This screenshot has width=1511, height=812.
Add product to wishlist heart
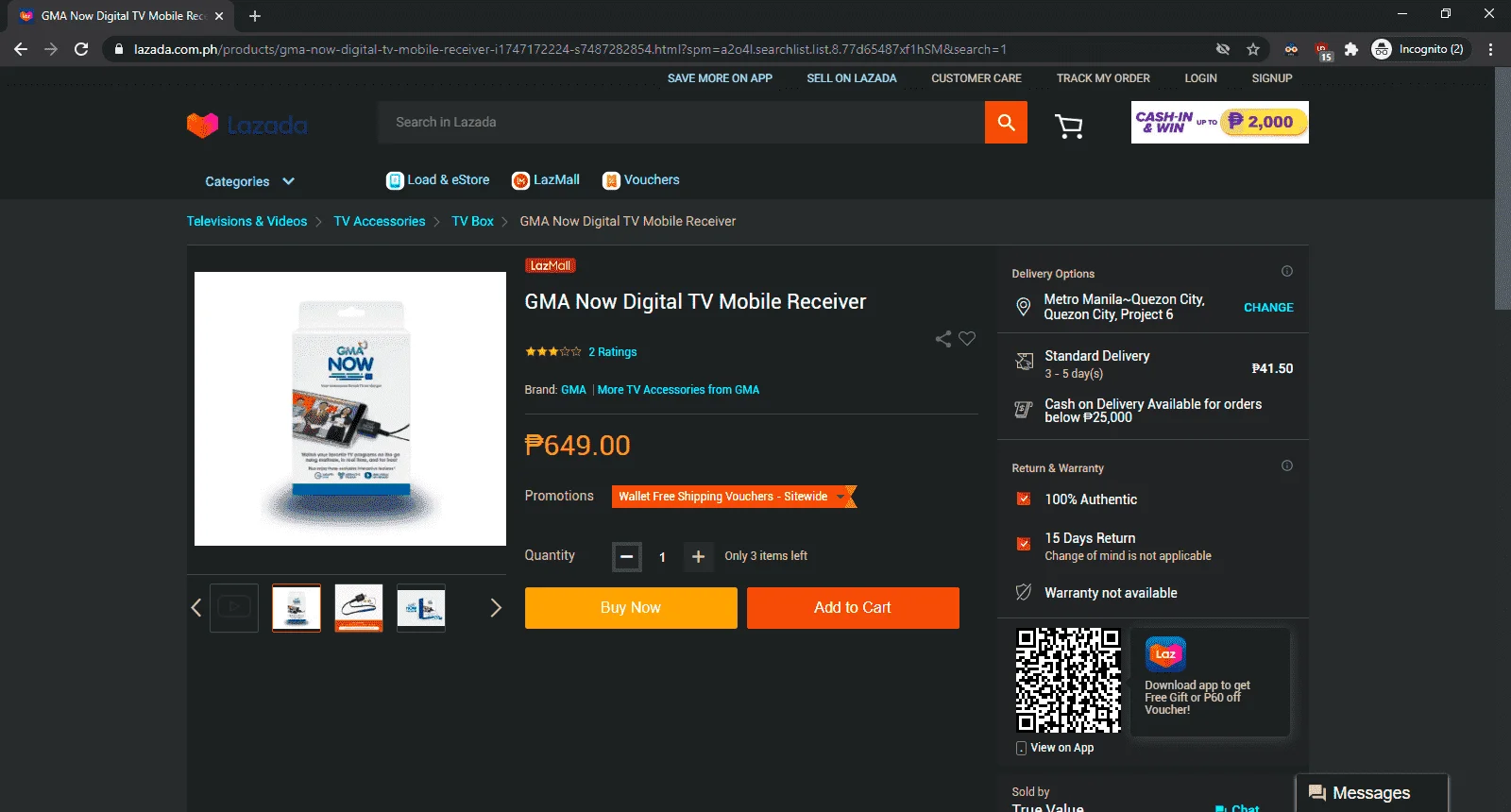tap(967, 338)
